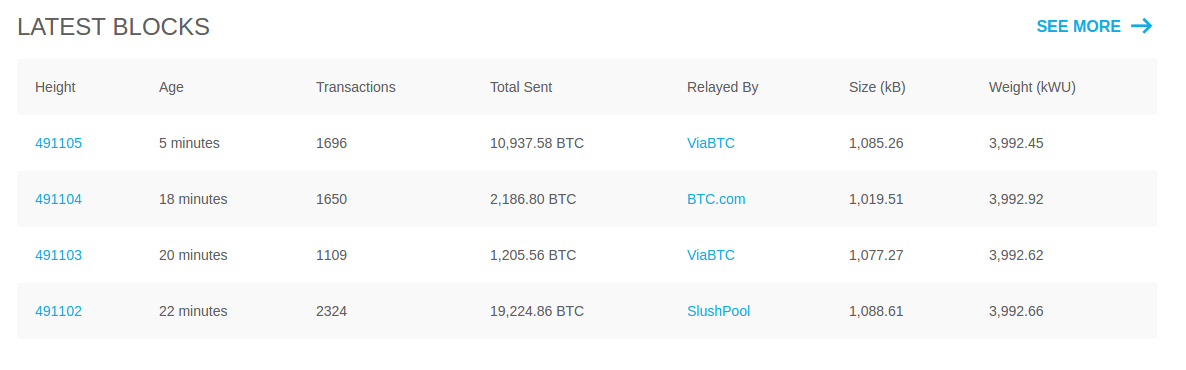Click the LATEST BLOCKS heading
1186x370 pixels.
click(113, 27)
